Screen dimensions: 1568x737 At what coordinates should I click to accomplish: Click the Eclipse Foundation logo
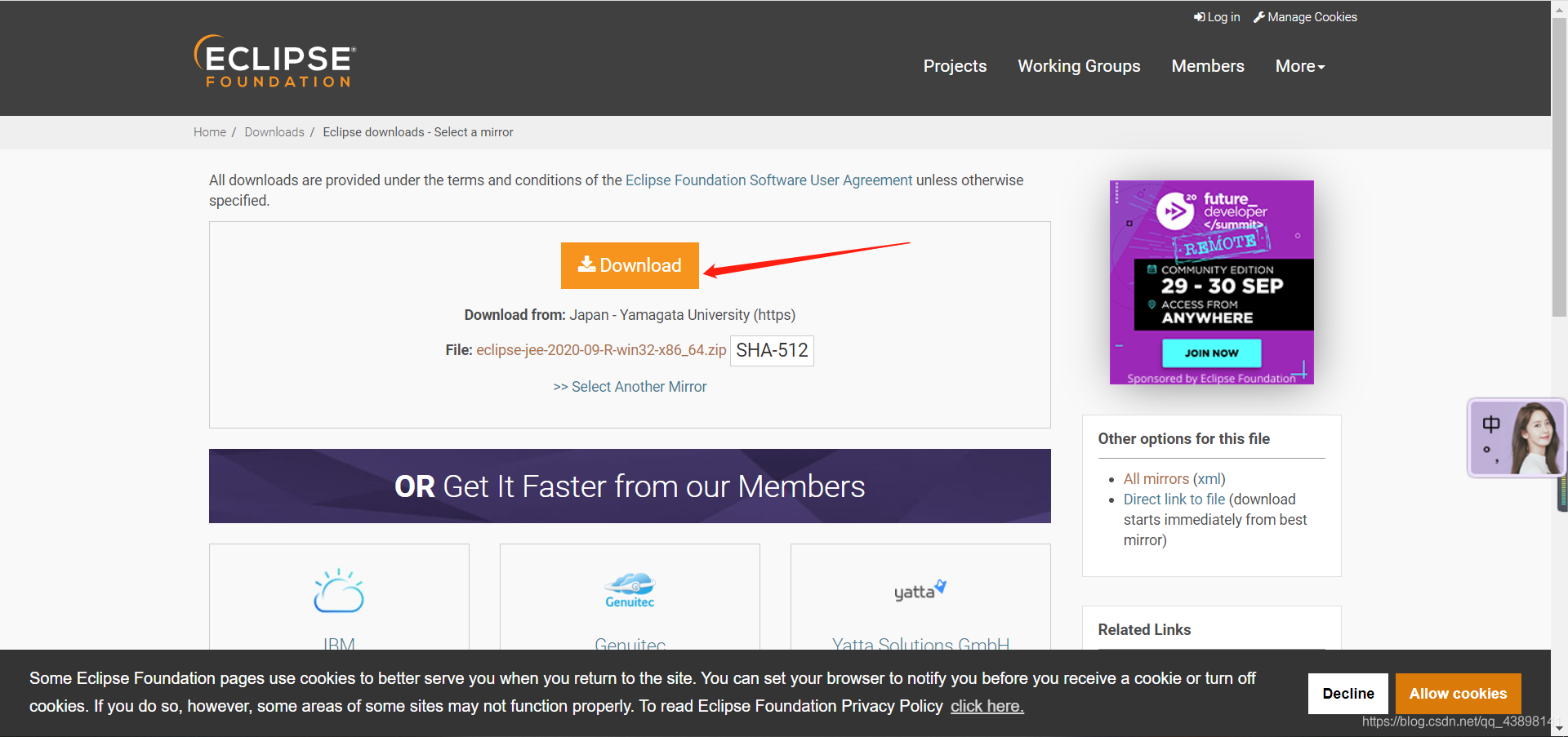tap(274, 61)
